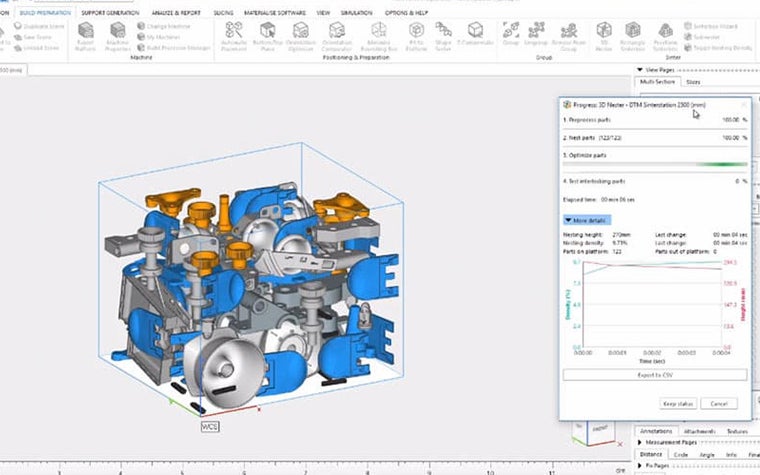760x475 pixels.
Task: Click the Fit to Platform tool
Action: pyautogui.click(x=416, y=36)
